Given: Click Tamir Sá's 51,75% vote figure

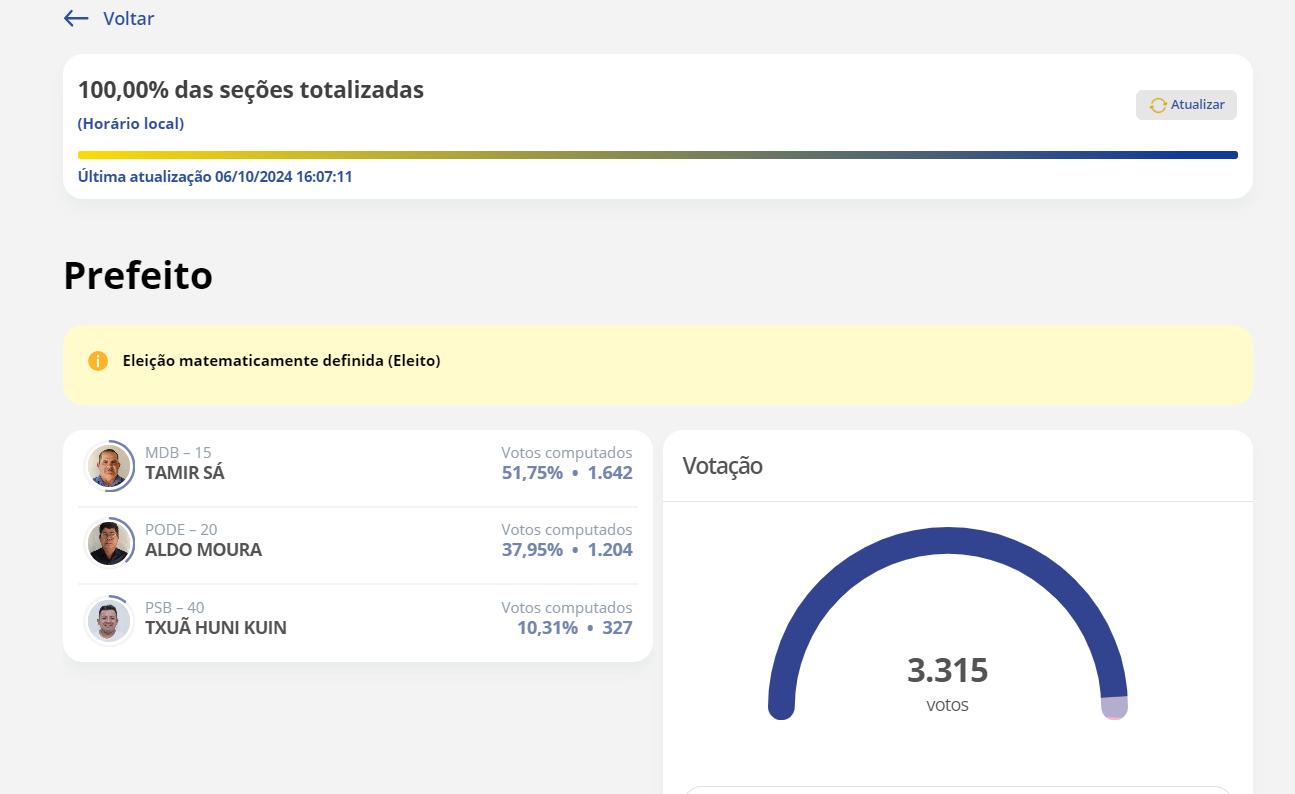Looking at the screenshot, I should [532, 473].
